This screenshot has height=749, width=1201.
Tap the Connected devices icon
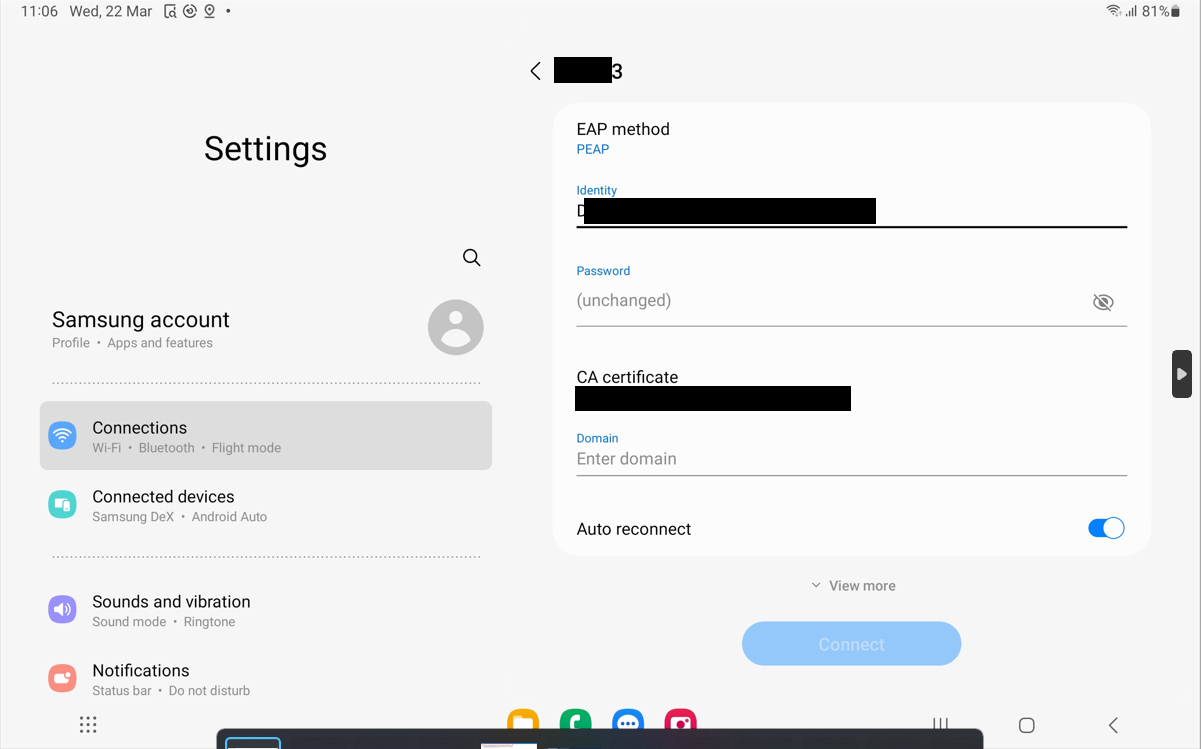pos(62,504)
